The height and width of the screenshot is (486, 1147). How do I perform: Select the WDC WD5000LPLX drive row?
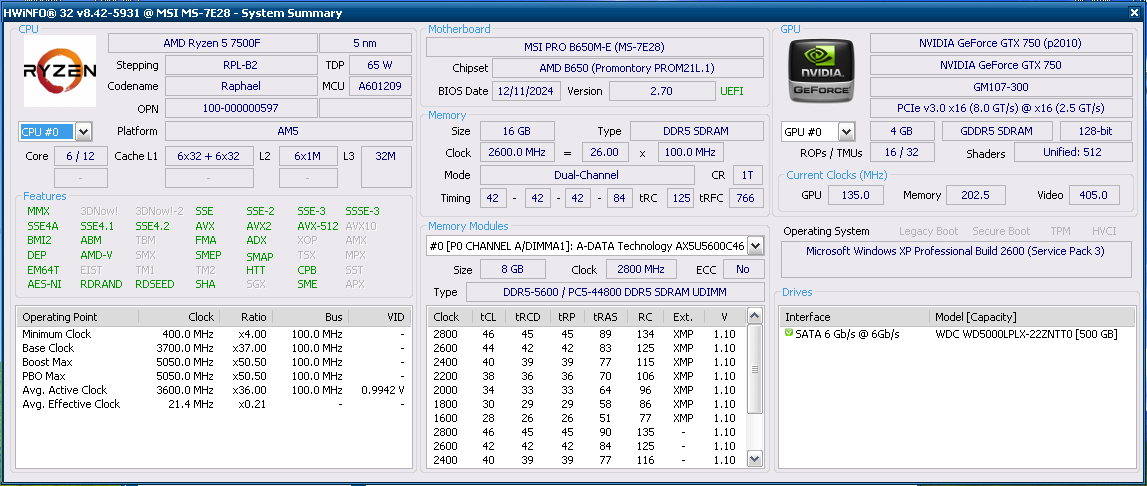coord(955,334)
